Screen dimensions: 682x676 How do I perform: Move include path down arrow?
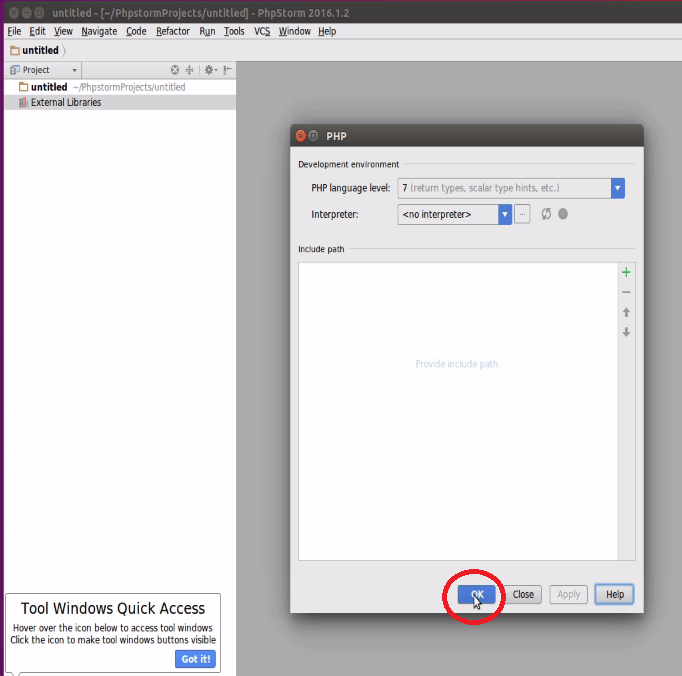coord(626,332)
